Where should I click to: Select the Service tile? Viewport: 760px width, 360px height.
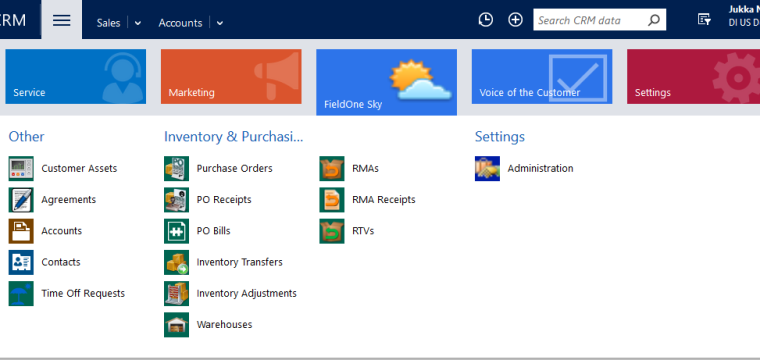point(76,77)
